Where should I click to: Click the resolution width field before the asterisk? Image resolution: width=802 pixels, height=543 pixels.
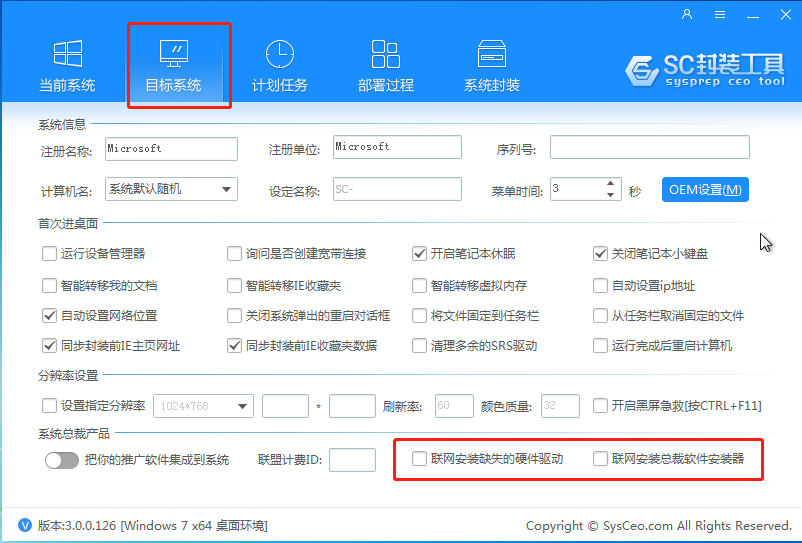[x=285, y=406]
